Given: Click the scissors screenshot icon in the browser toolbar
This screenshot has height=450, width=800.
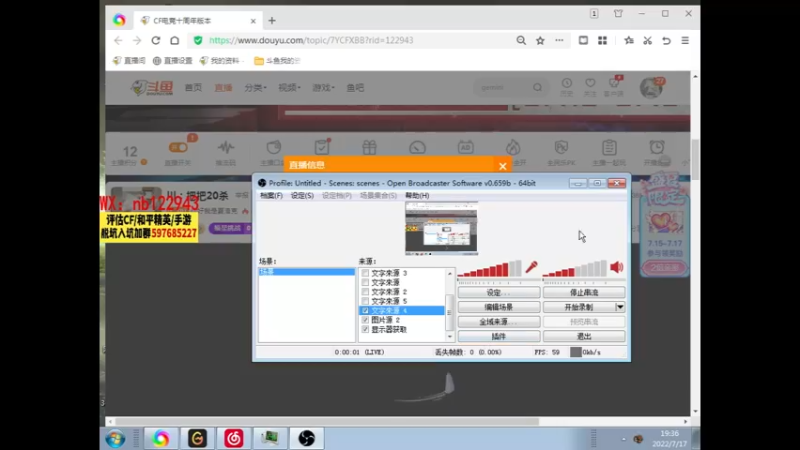Looking at the screenshot, I should pyautogui.click(x=647, y=40).
